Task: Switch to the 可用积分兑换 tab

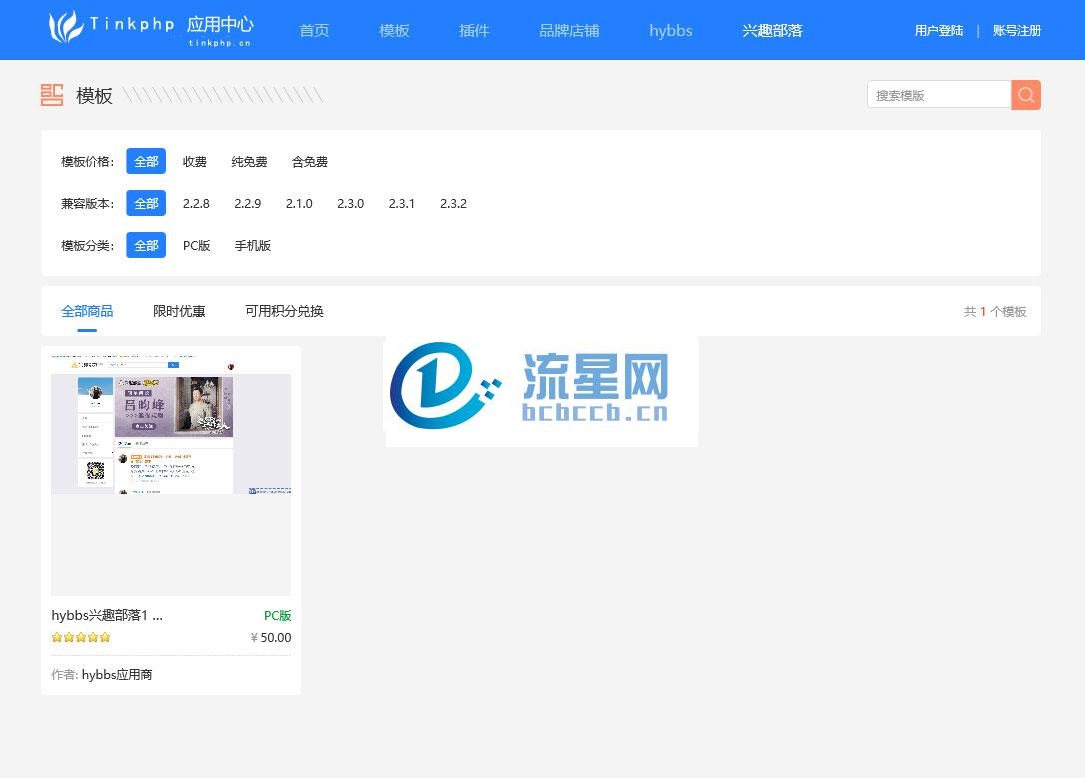Action: [284, 311]
